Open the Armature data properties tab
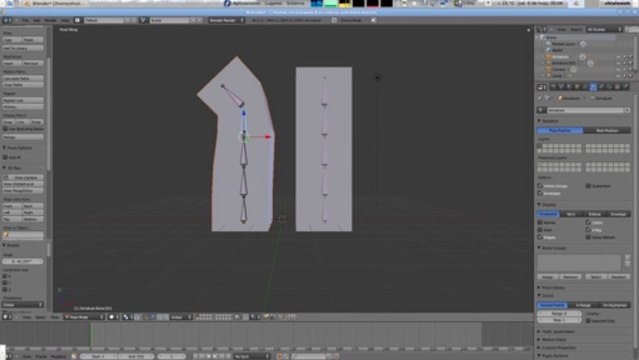This screenshot has height=360, width=639. pos(593,87)
